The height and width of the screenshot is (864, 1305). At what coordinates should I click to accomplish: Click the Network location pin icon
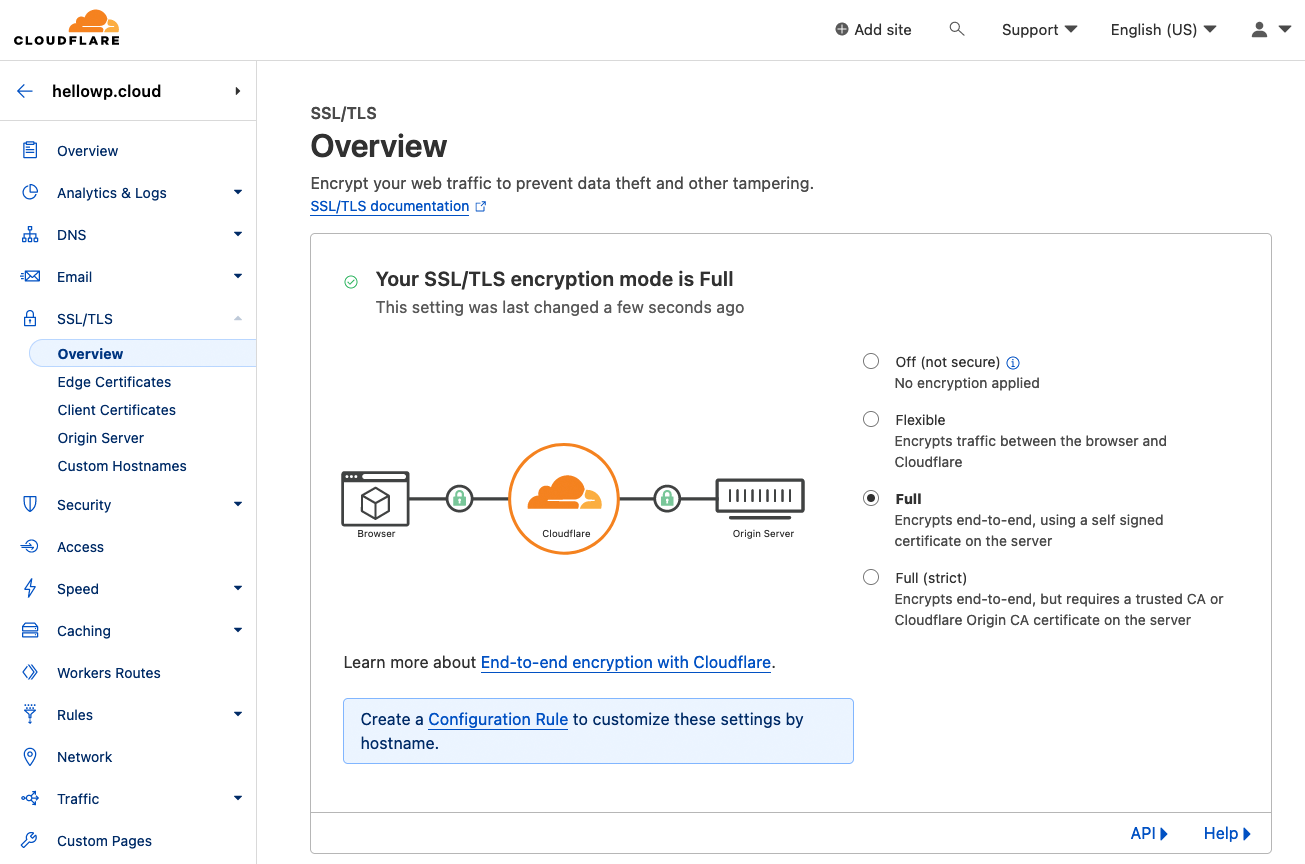click(30, 757)
